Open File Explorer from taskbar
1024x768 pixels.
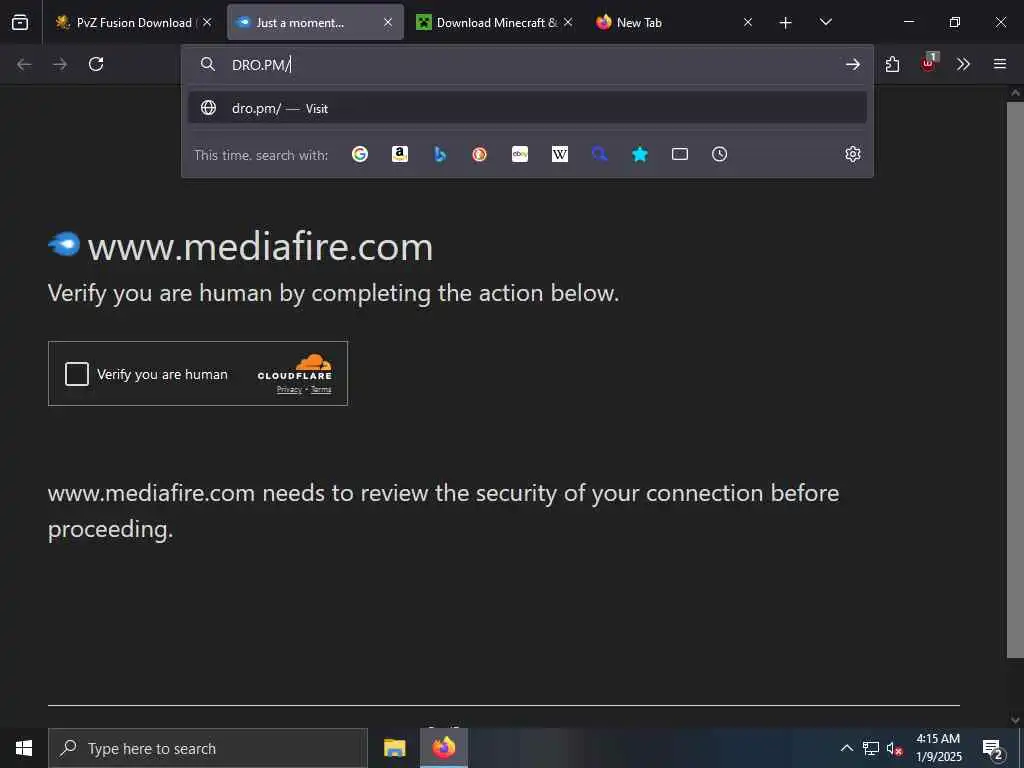394,748
